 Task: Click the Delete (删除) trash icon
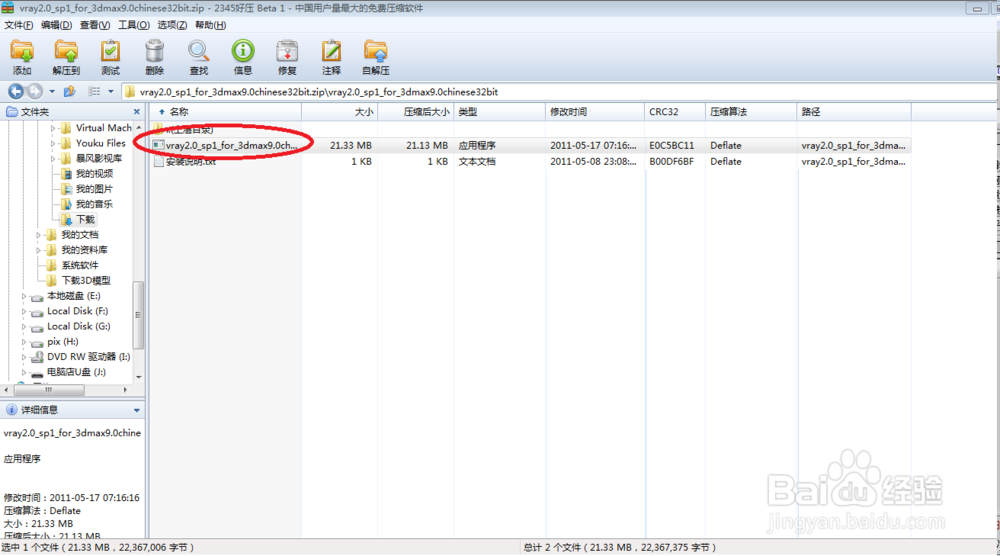154,57
